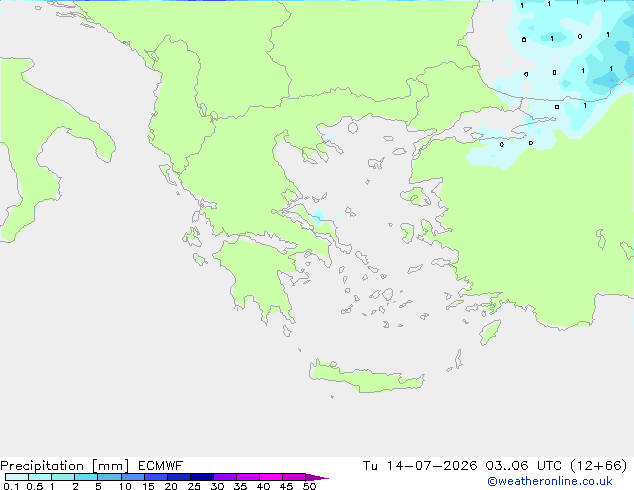
Task: Pick the 5–10 mm light blue swatch
Action: (x=109, y=477)
